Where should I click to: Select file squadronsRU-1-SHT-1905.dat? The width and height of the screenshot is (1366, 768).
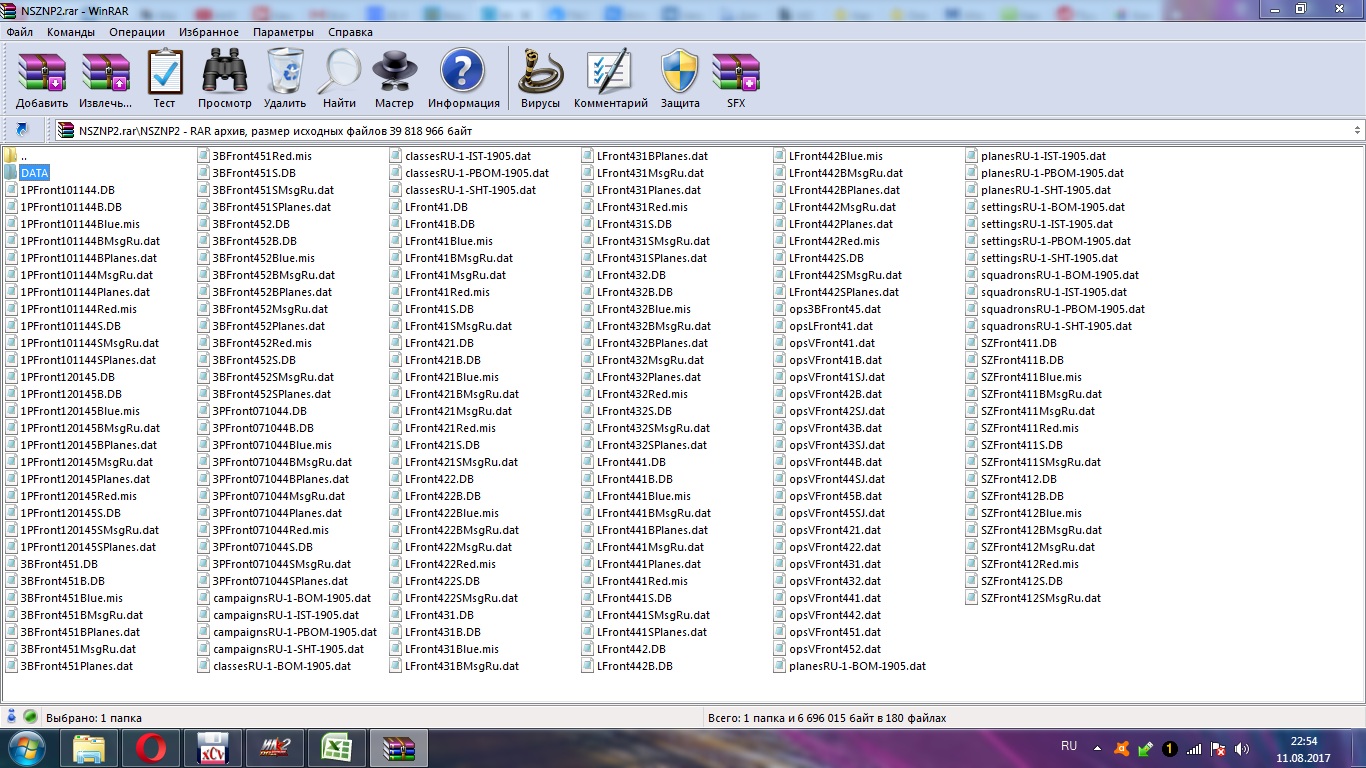pos(1049,326)
